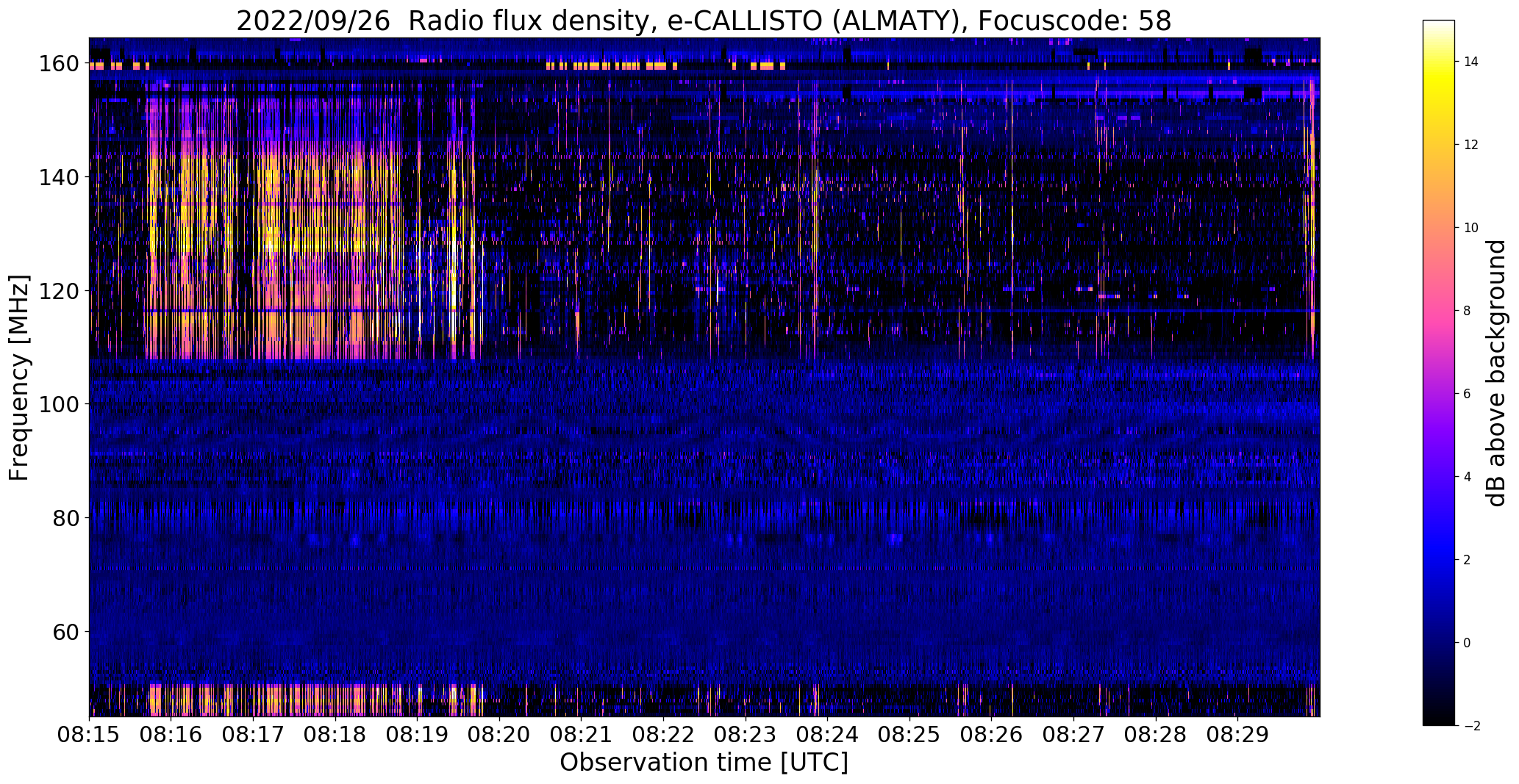Click the colorbar tick value 14
1519x784 pixels.
tap(1471, 62)
